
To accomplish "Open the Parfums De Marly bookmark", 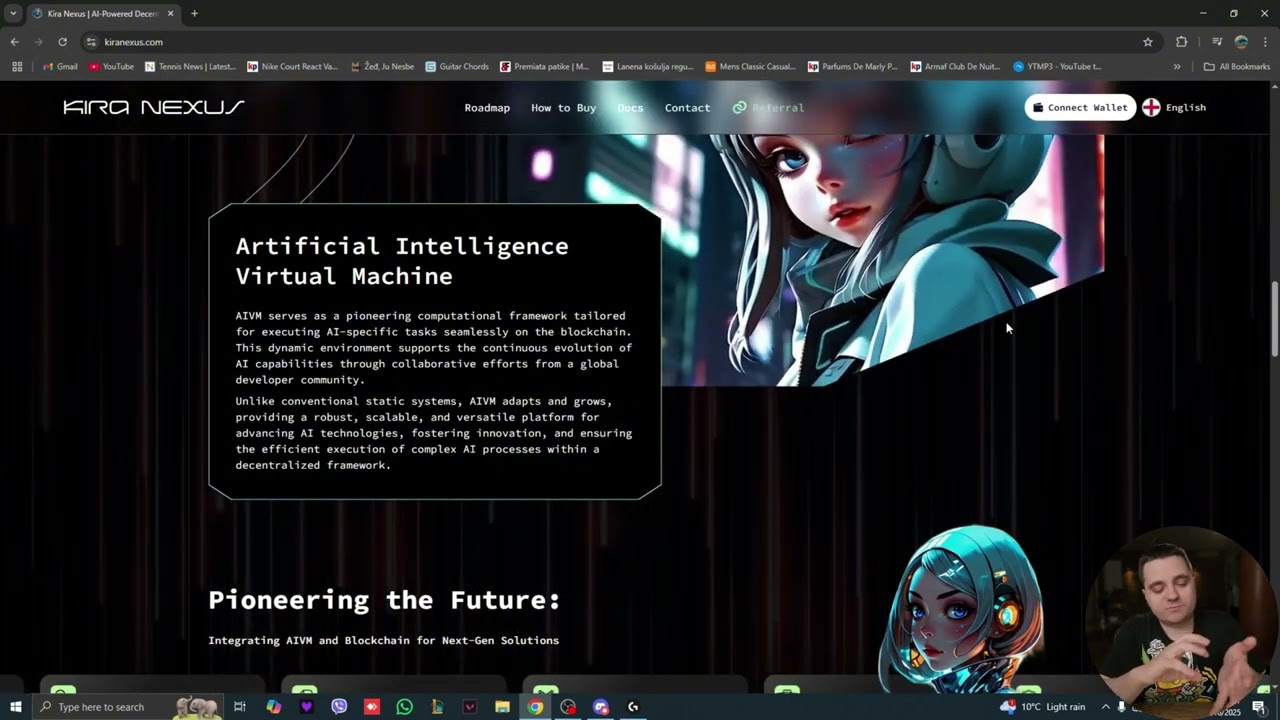I will coord(853,66).
